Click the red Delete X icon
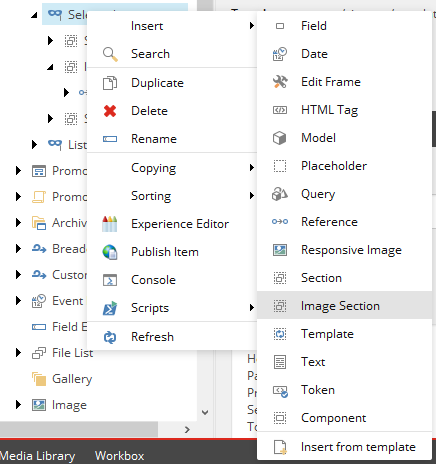This screenshot has height=464, width=436. click(x=110, y=111)
